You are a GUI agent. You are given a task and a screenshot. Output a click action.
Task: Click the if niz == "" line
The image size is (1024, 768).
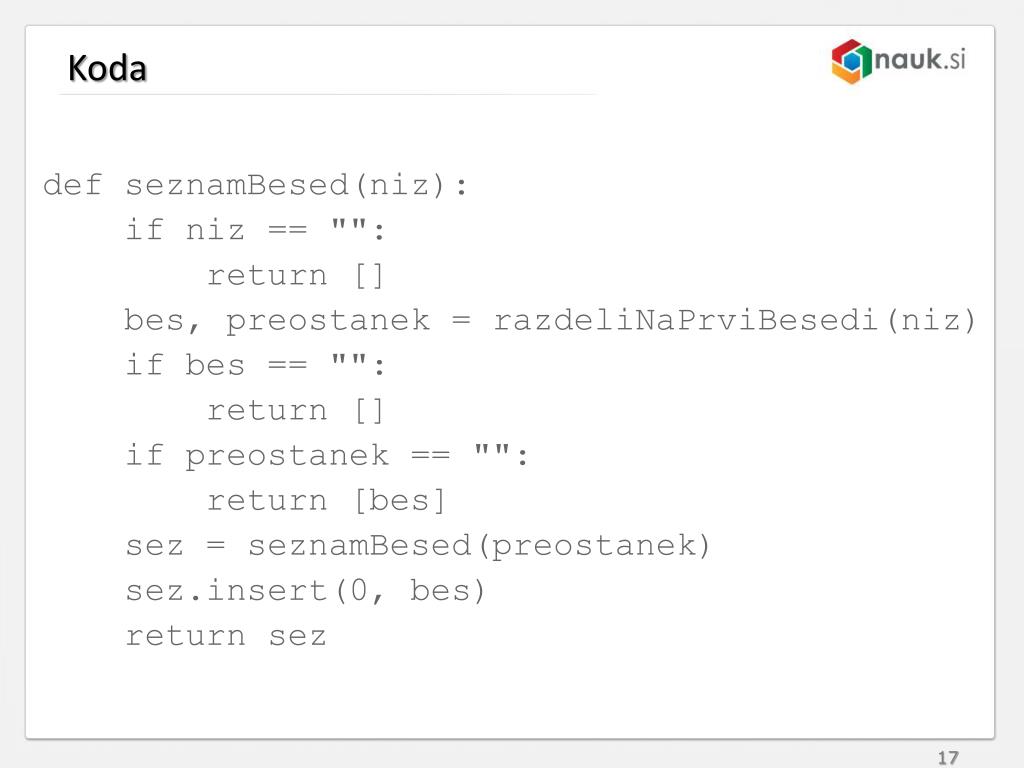coord(255,230)
